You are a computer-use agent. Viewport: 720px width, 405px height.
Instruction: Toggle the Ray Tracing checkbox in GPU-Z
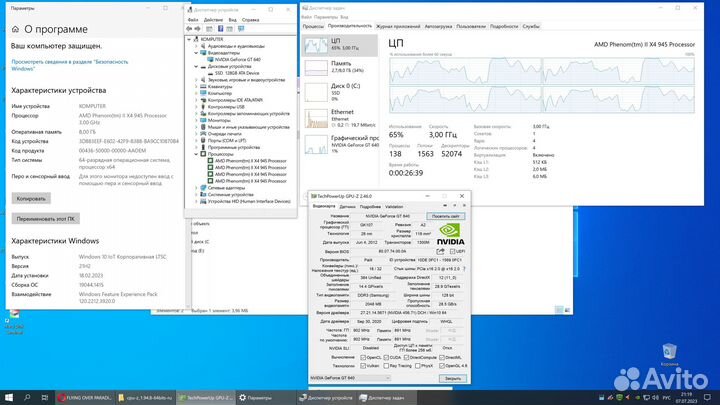coord(386,366)
